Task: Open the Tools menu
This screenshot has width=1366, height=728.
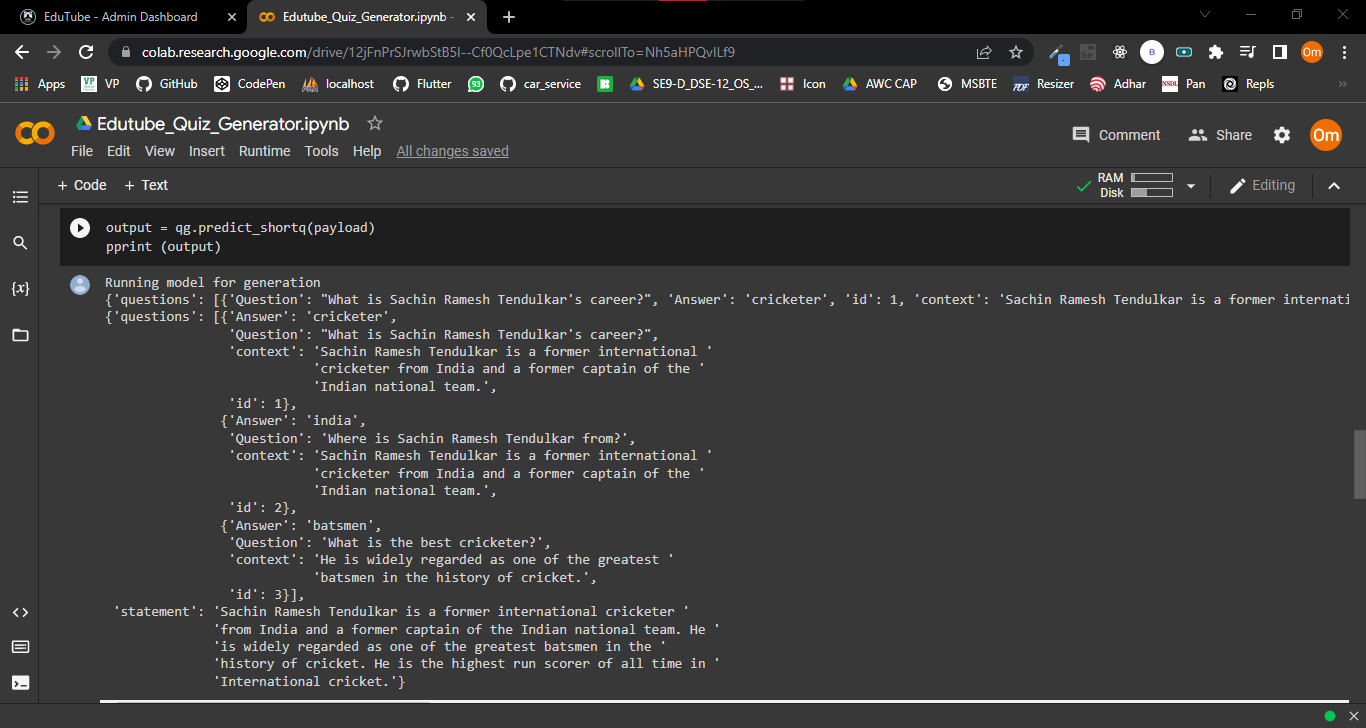Action: (x=322, y=151)
